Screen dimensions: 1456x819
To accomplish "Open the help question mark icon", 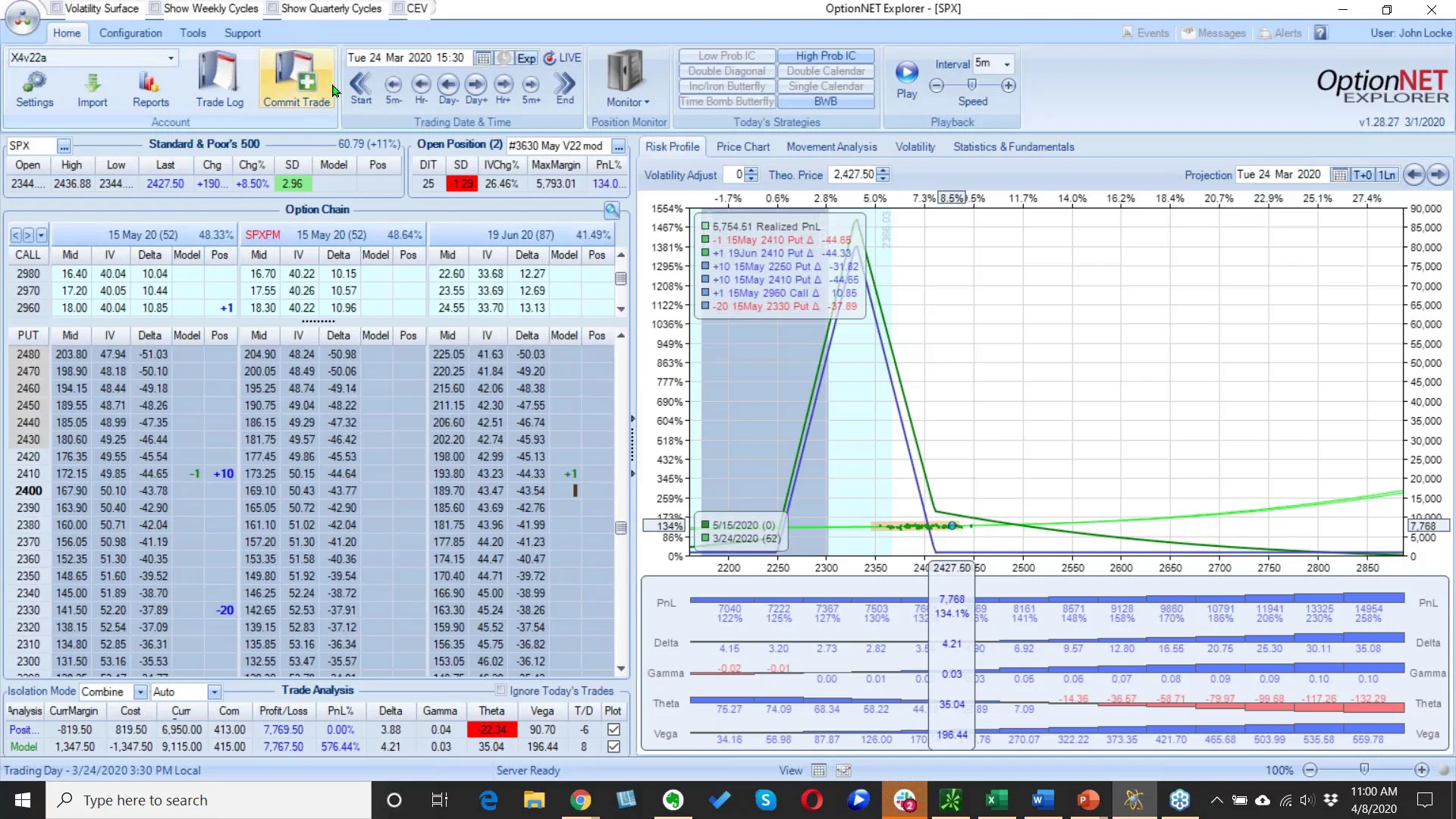I will (x=1321, y=33).
